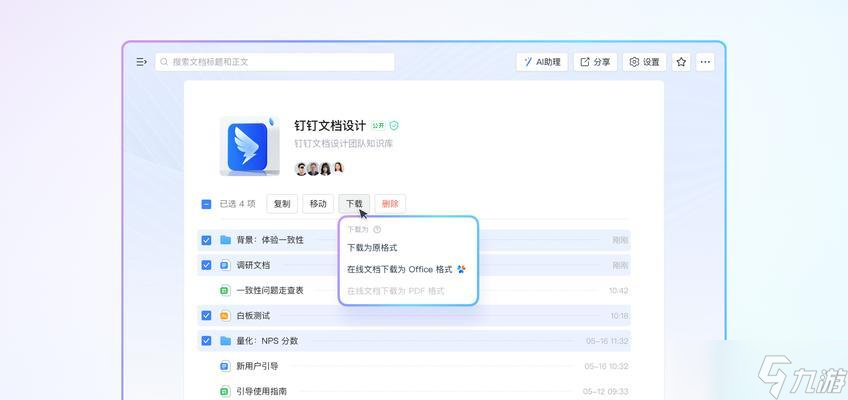
Task: Click the 05-16 11:32 timestamp
Action: [x=607, y=341]
